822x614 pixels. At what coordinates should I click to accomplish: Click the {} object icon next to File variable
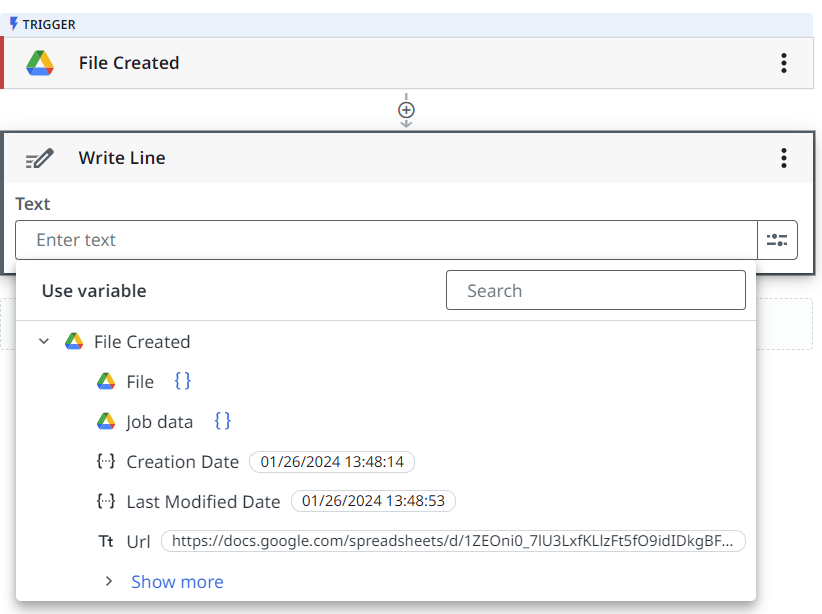(183, 381)
